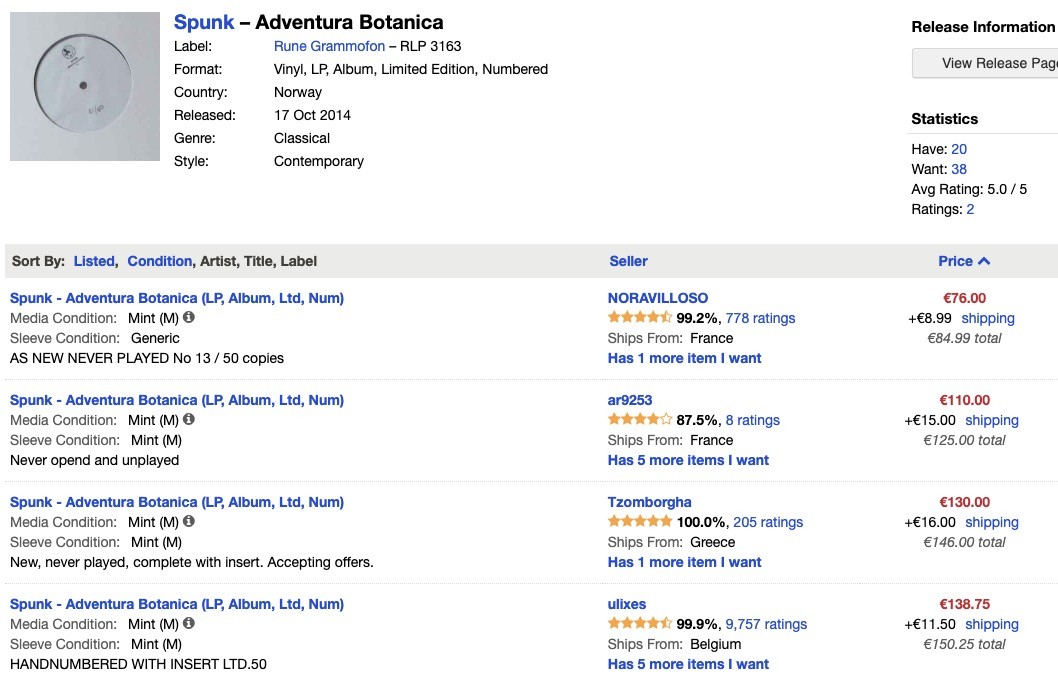Sort listings by Listed
1058x690 pixels.
pyautogui.click(x=94, y=261)
